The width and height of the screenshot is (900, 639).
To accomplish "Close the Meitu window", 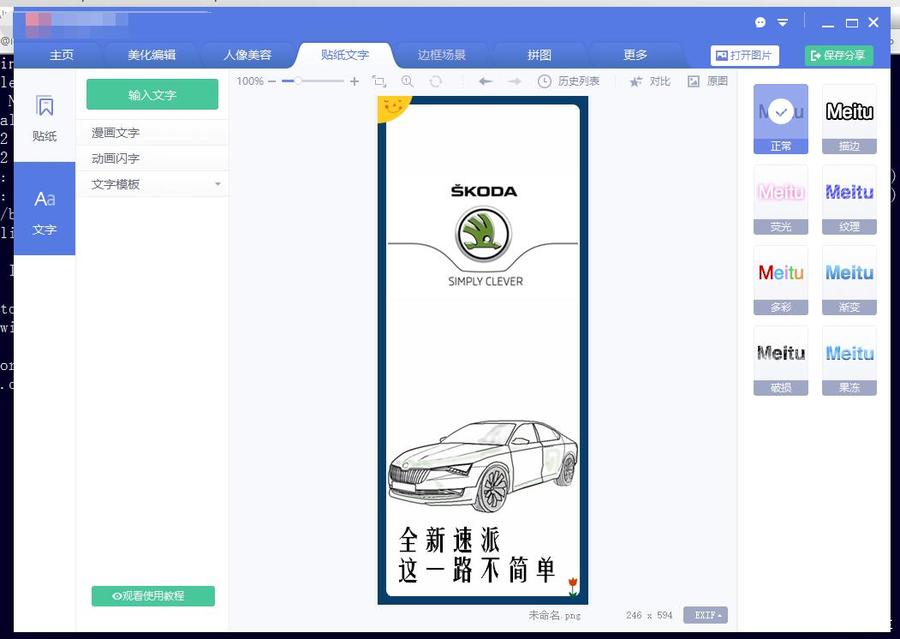I will coord(874,23).
